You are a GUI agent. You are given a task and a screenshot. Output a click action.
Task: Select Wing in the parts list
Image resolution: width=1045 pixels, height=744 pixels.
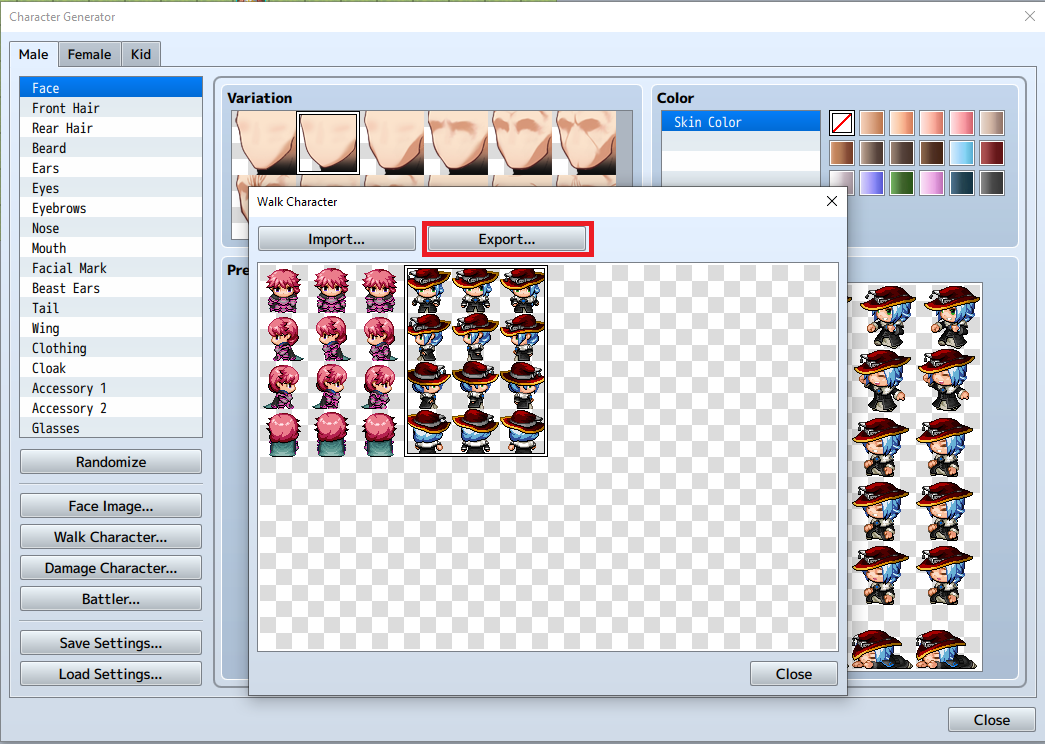(111, 327)
